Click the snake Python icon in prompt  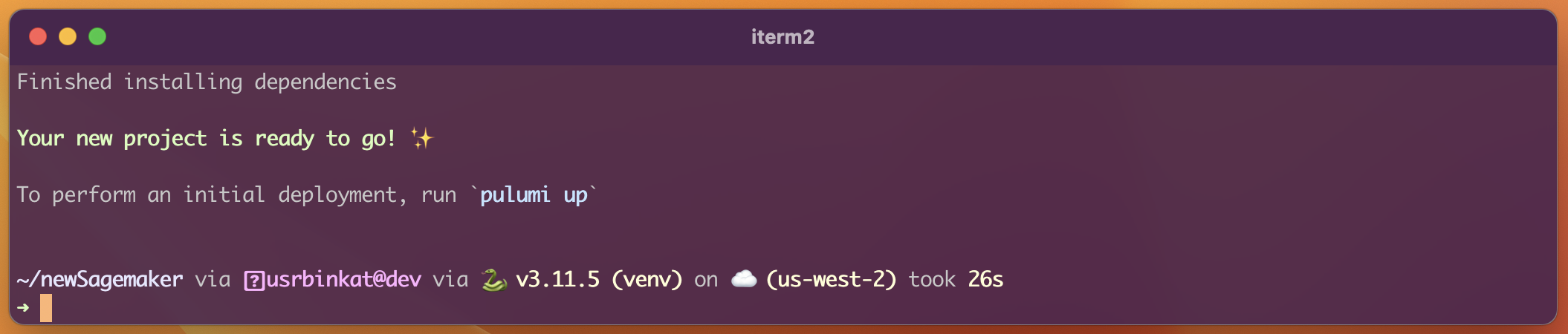click(493, 280)
